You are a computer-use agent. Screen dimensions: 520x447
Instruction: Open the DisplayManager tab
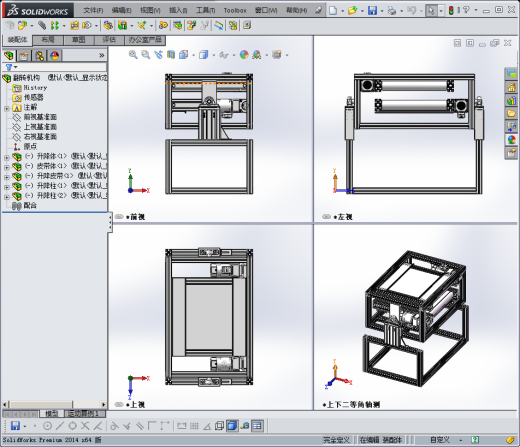point(55,55)
